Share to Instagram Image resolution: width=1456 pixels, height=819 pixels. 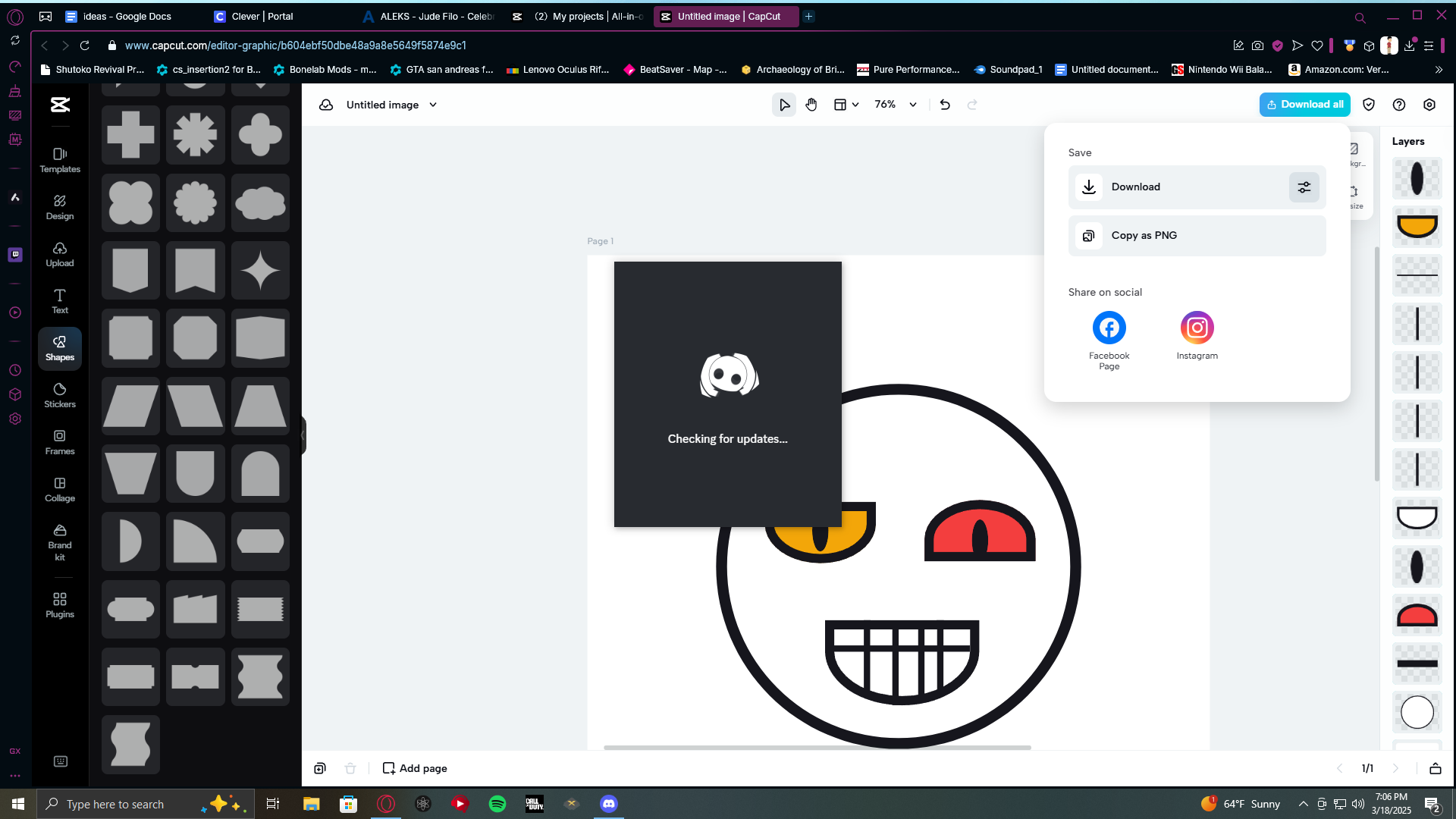pyautogui.click(x=1197, y=328)
